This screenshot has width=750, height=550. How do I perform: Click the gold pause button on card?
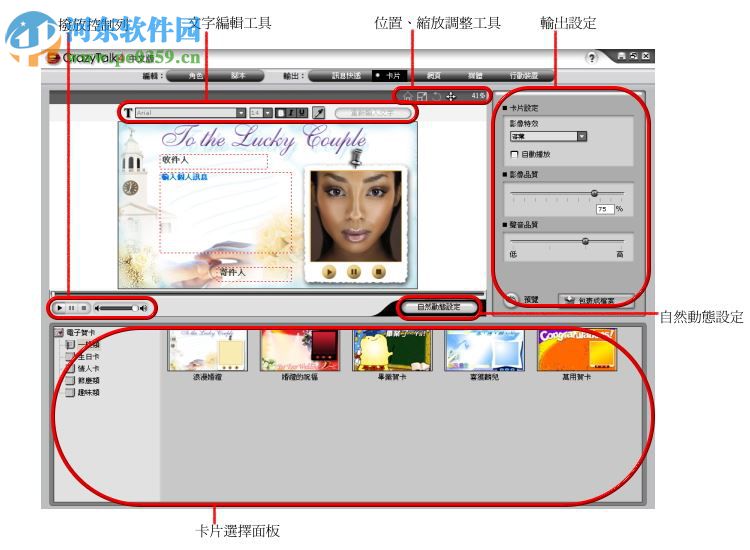pyautogui.click(x=353, y=272)
